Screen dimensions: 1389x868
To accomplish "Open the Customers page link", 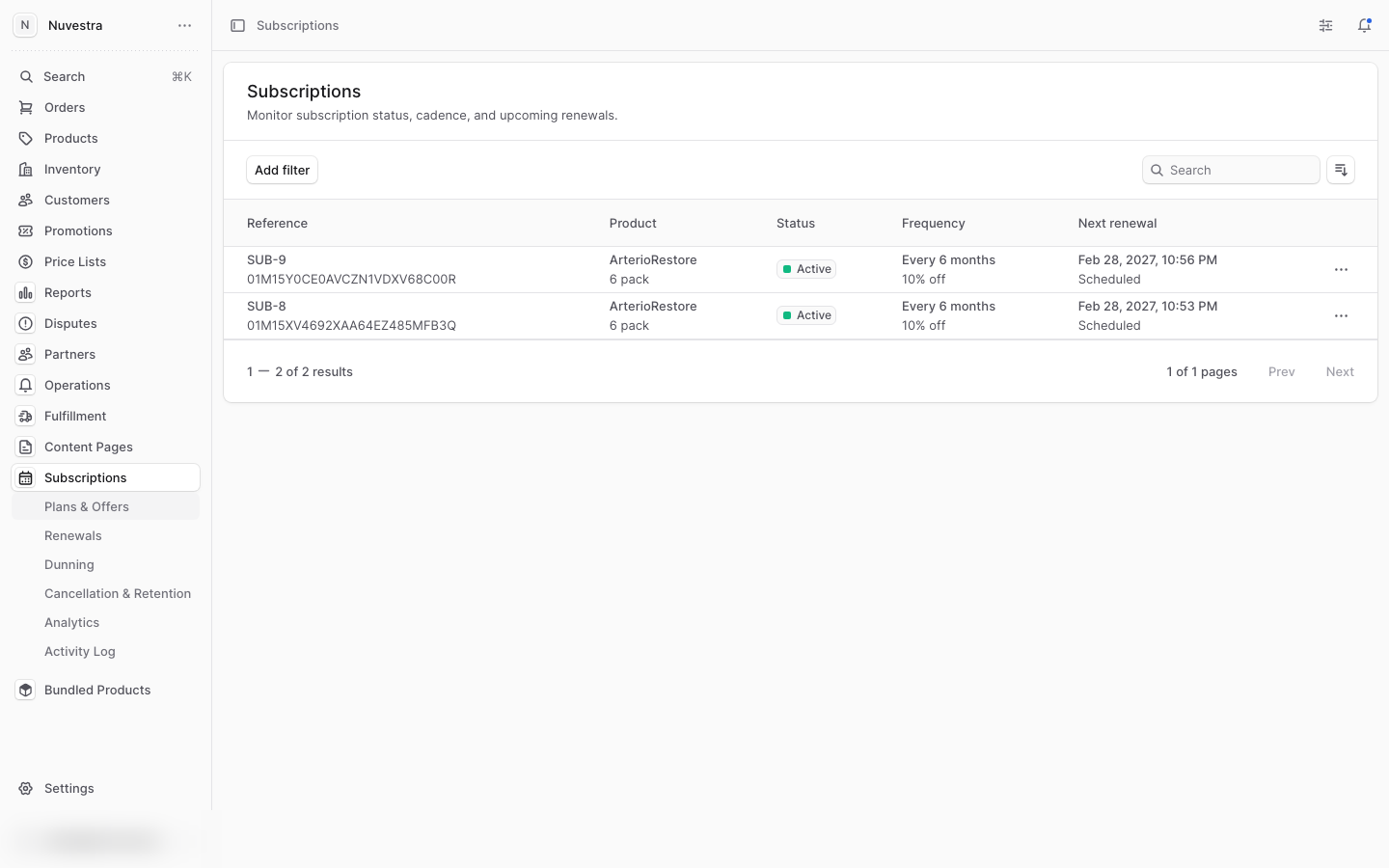I will click(x=105, y=200).
